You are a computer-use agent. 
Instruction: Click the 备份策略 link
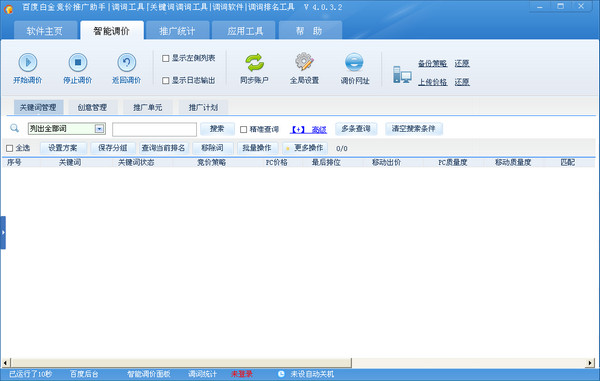pos(432,64)
